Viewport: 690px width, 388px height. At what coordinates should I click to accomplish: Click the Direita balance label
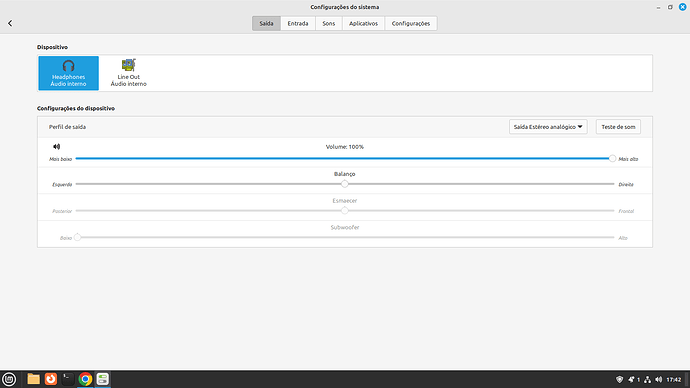point(626,184)
